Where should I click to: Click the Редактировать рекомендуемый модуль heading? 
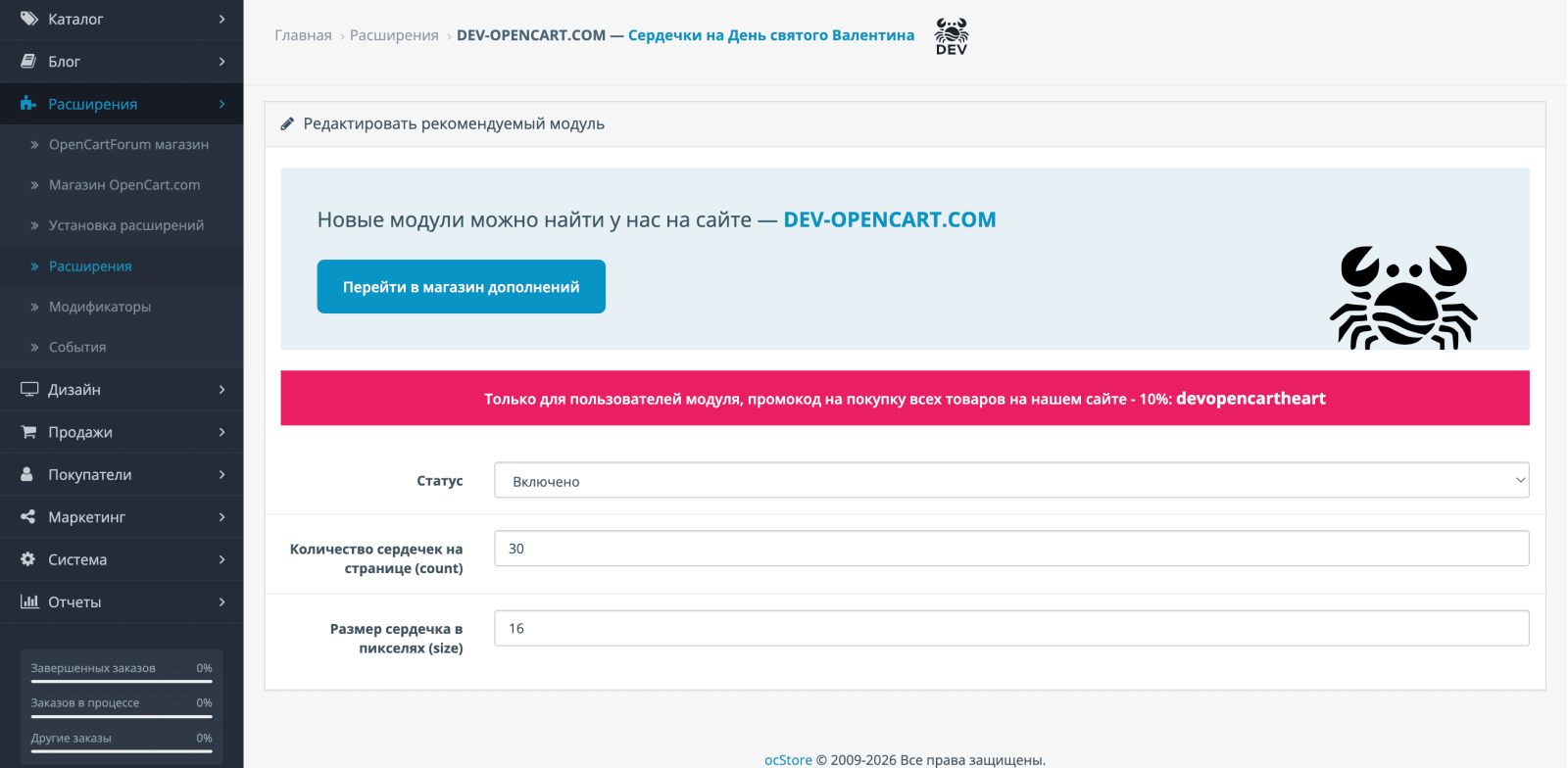click(x=454, y=123)
